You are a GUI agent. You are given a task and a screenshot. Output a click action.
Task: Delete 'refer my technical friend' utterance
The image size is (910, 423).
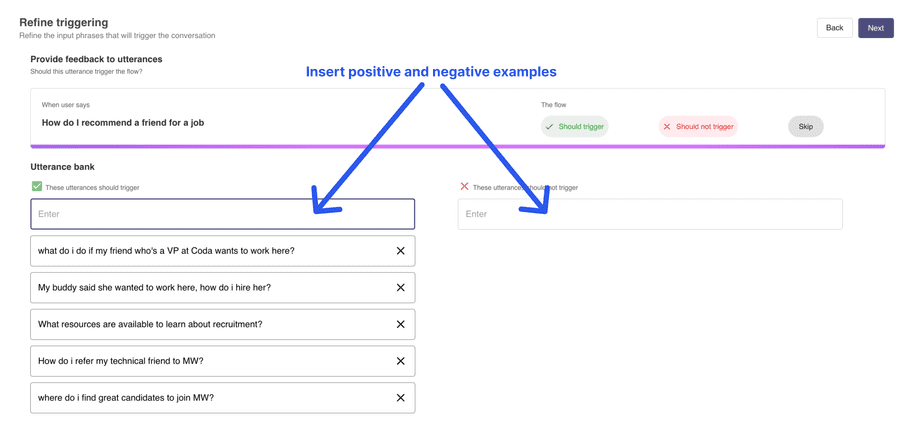pyautogui.click(x=400, y=361)
